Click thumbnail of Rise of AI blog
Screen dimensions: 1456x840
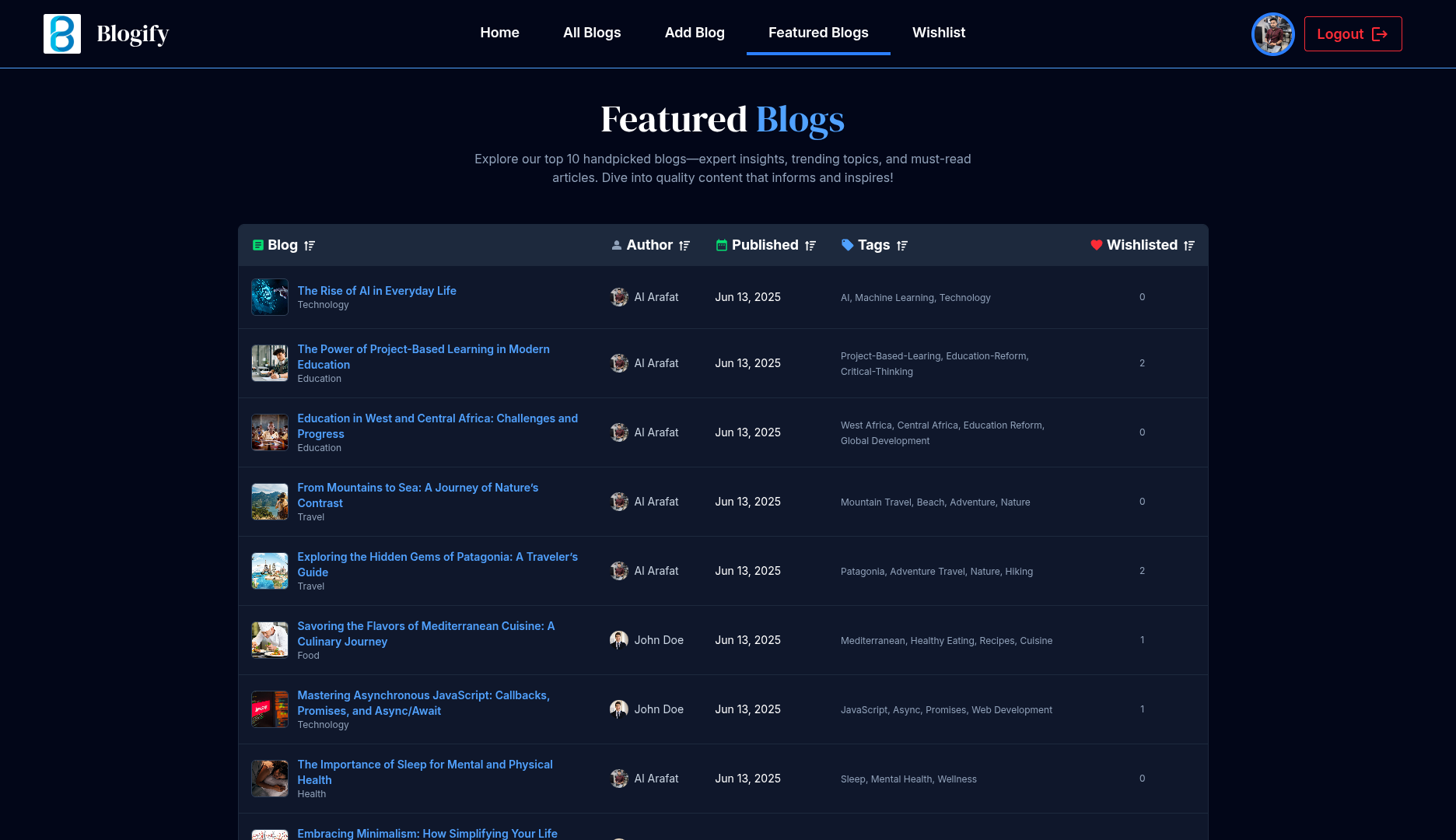pos(270,297)
